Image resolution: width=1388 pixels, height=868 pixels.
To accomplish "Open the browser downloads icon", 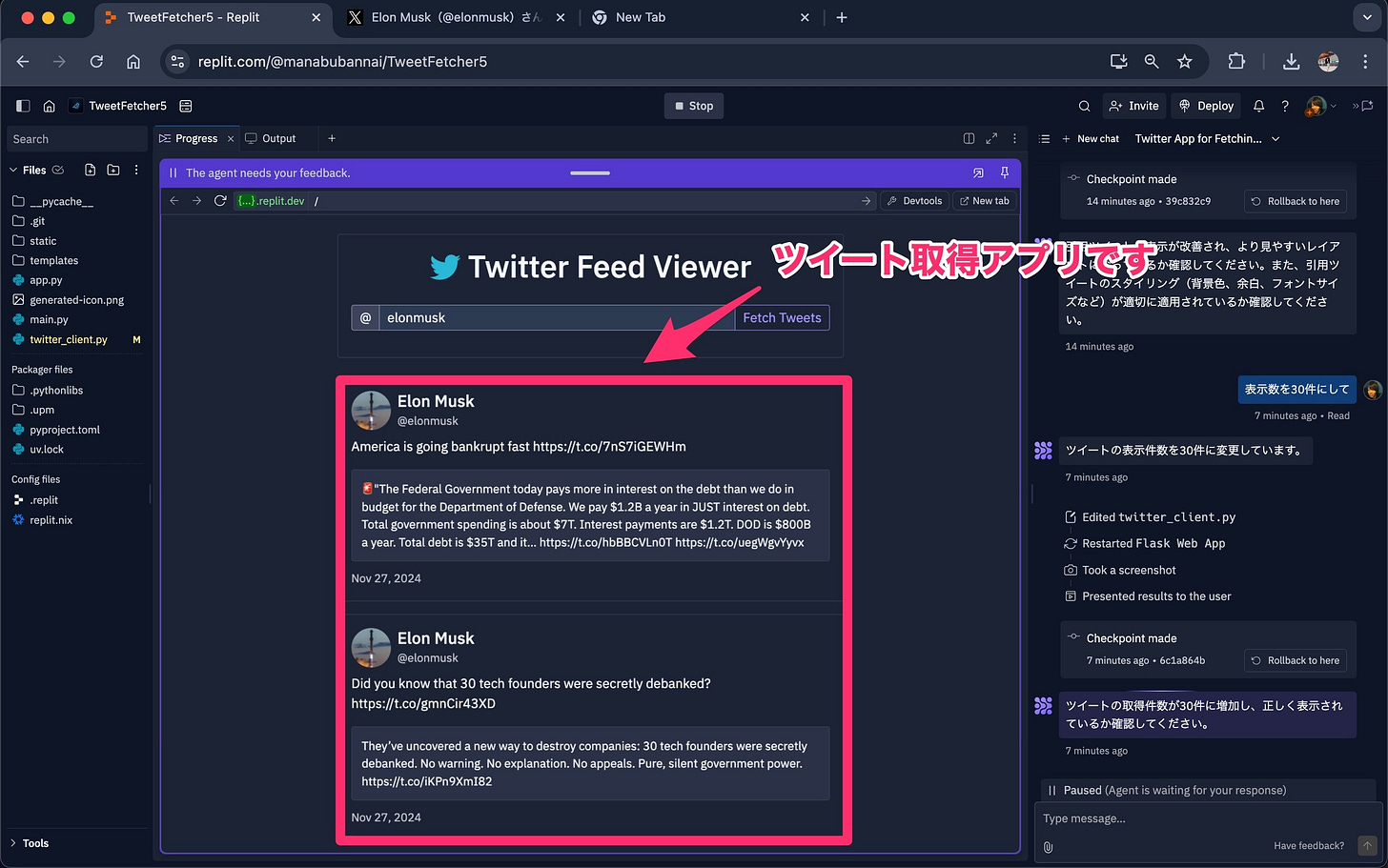I will click(1291, 61).
